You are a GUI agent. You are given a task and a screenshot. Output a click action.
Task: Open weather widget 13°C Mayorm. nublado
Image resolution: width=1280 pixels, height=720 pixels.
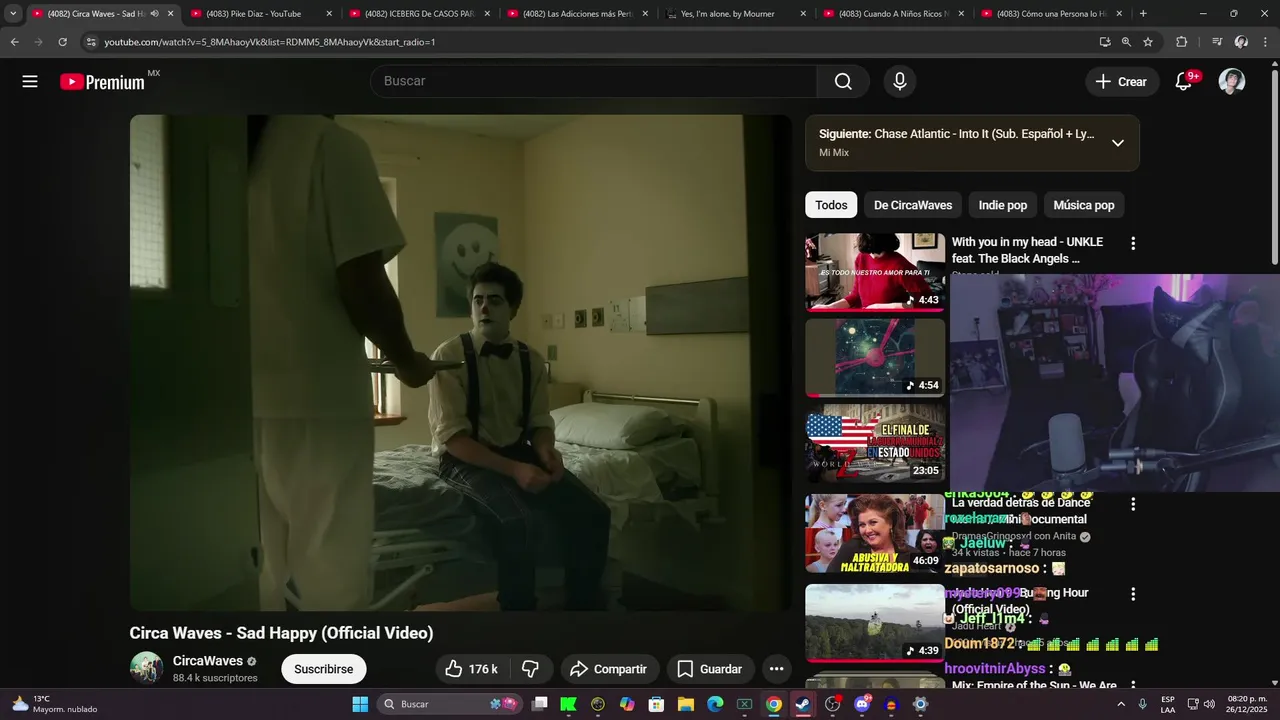[55, 704]
